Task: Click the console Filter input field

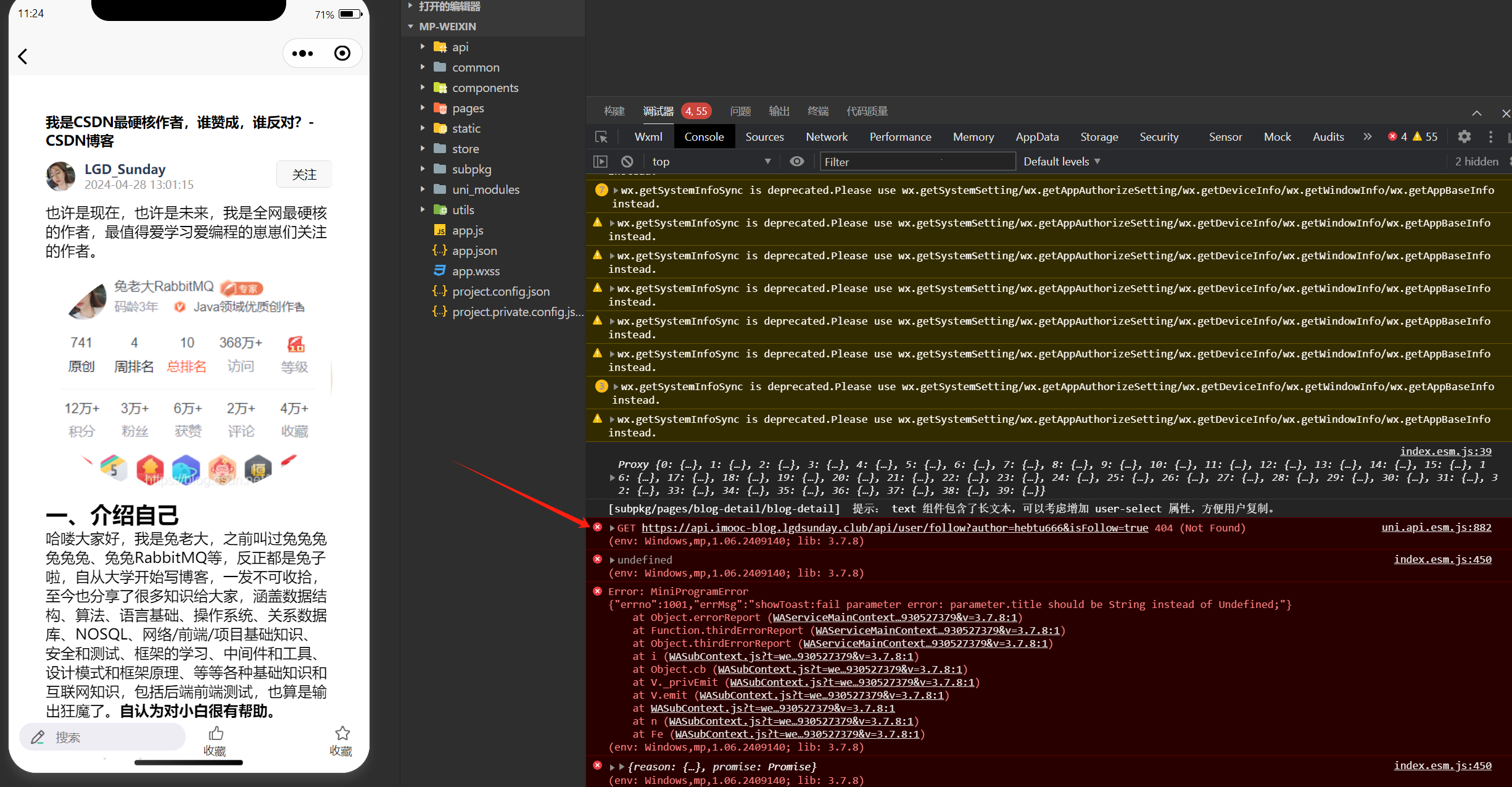Action: pyautogui.click(x=917, y=162)
